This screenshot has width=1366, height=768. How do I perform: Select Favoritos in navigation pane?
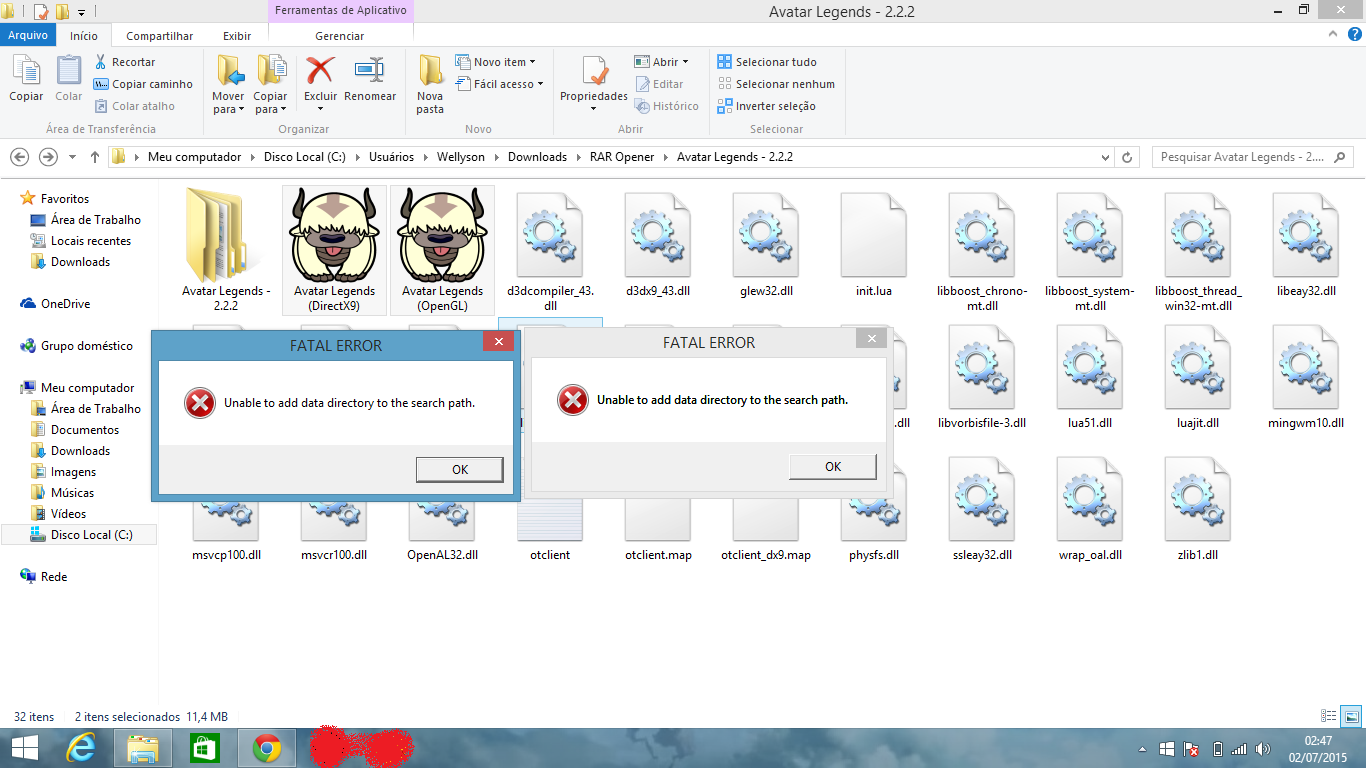click(x=65, y=199)
